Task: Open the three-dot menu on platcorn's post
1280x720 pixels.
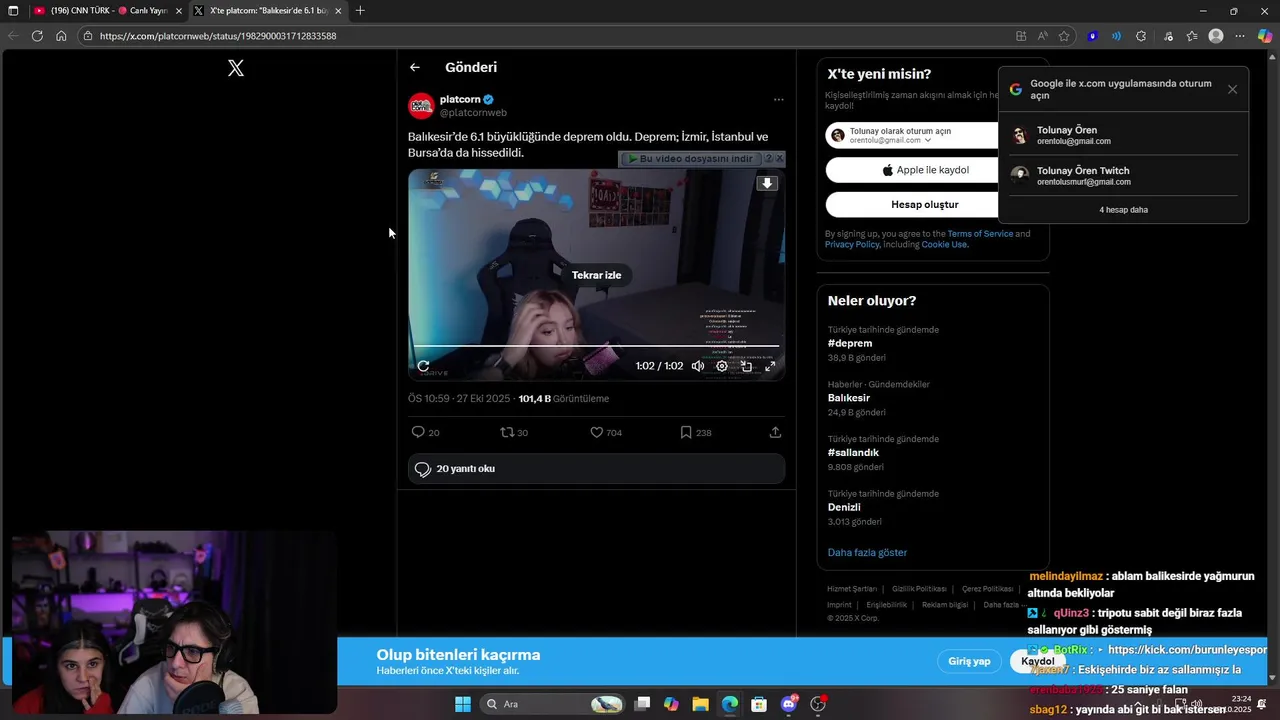Action: point(778,100)
